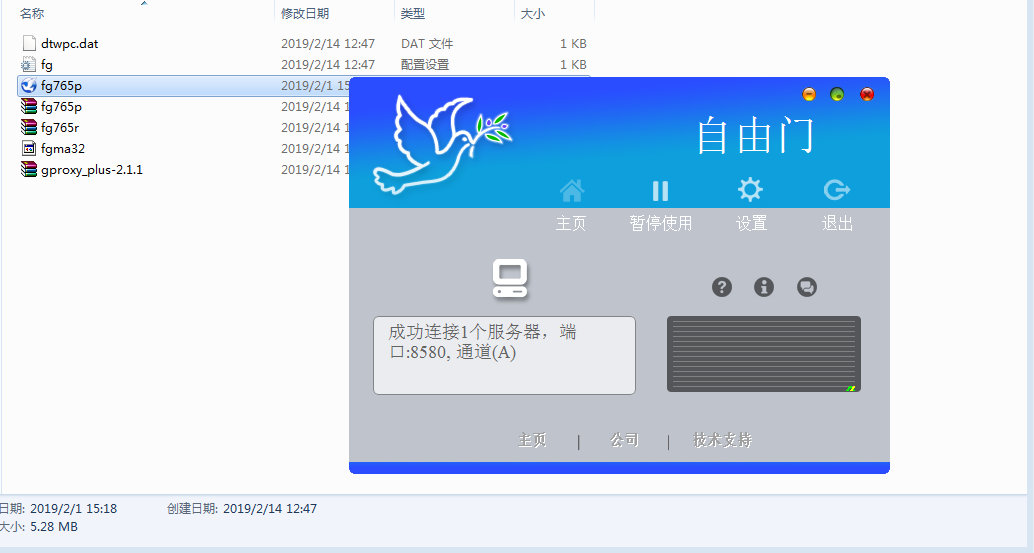Click the 创建日期 2019/2/14 12:47 detail
Viewport: 1034px width, 553px height.
point(242,509)
